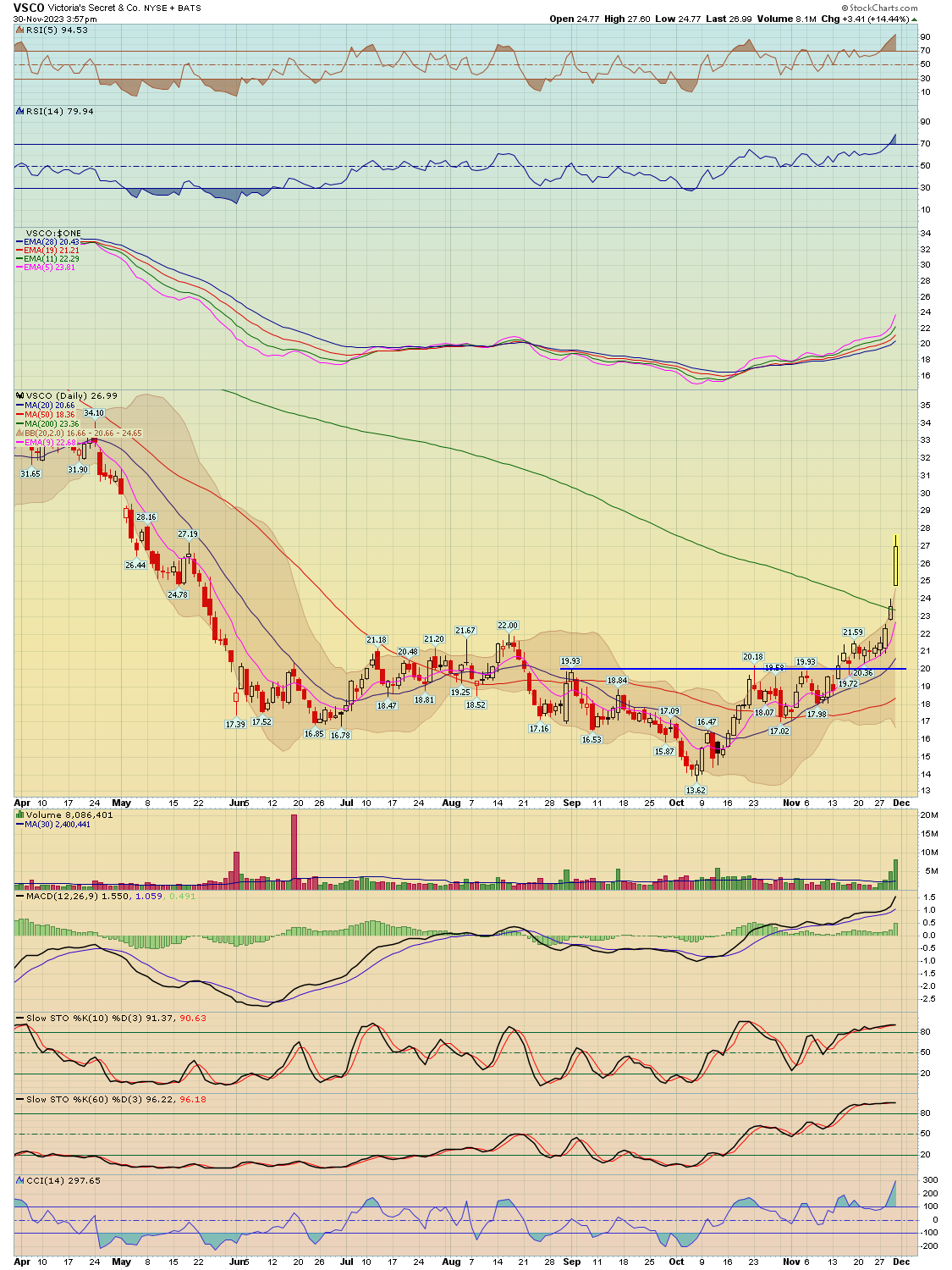Click the 22.00 August peak label

tap(508, 625)
